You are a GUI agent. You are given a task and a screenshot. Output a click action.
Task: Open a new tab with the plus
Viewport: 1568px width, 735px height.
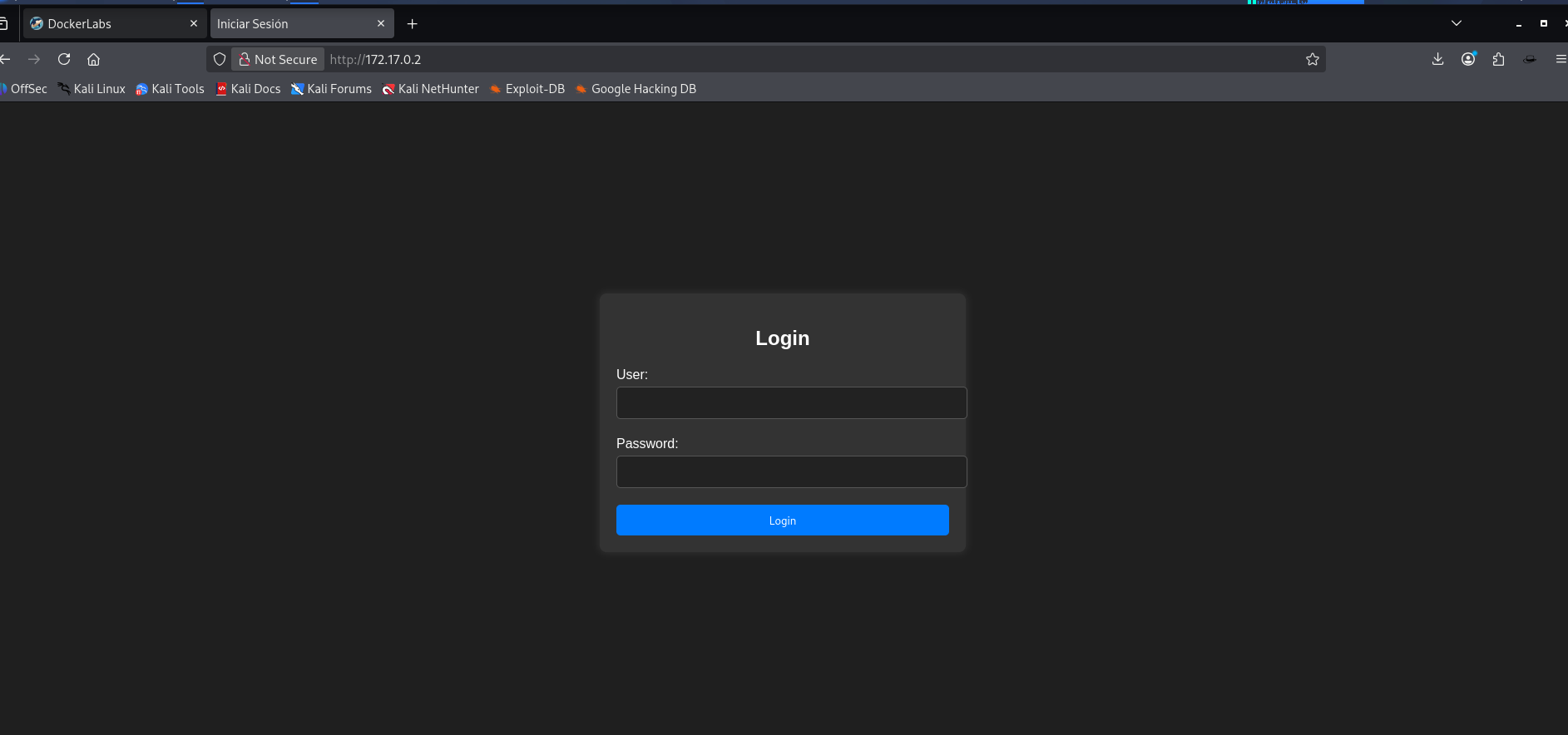[412, 24]
